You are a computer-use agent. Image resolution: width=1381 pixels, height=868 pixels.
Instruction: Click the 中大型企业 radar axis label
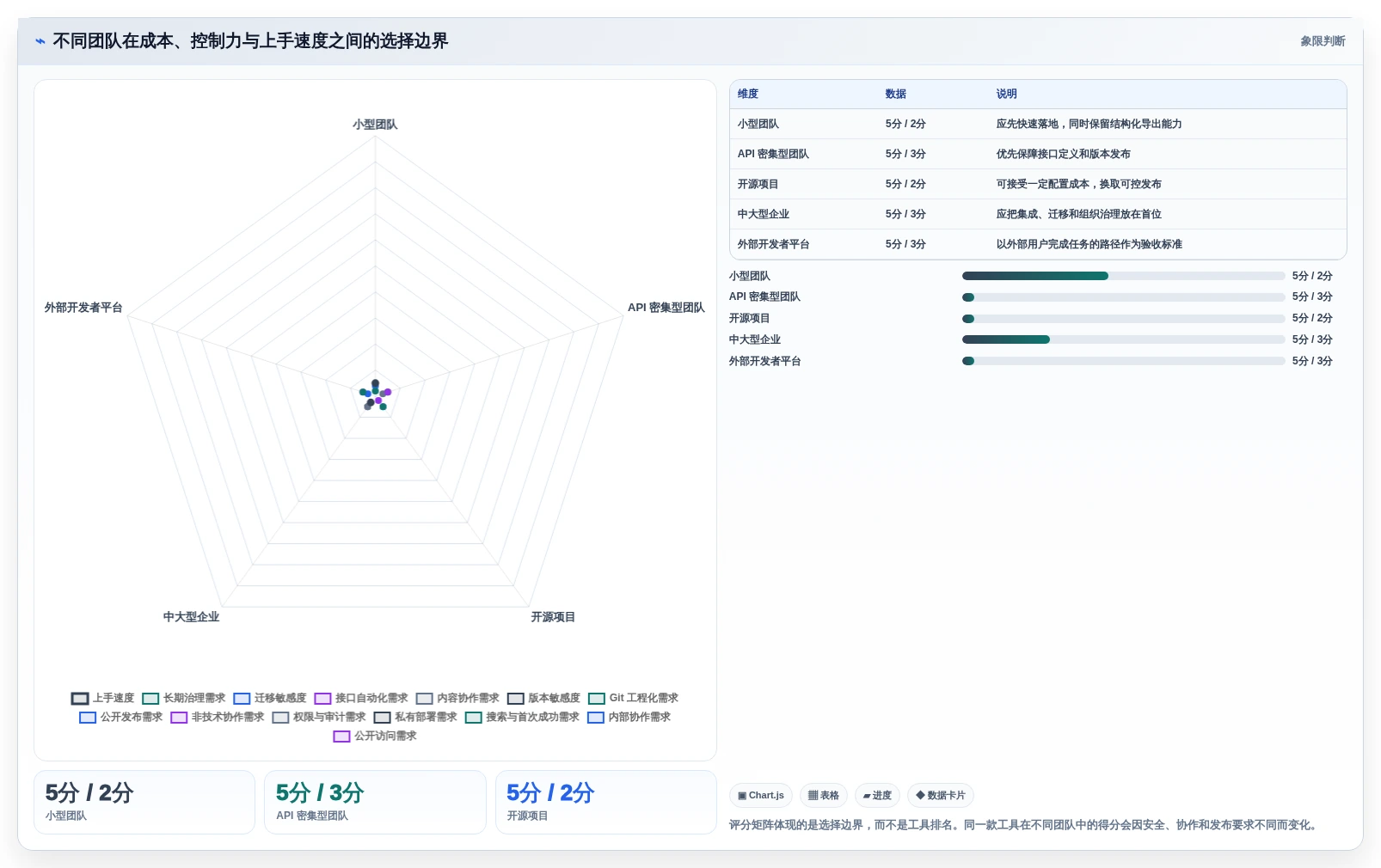coord(191,617)
